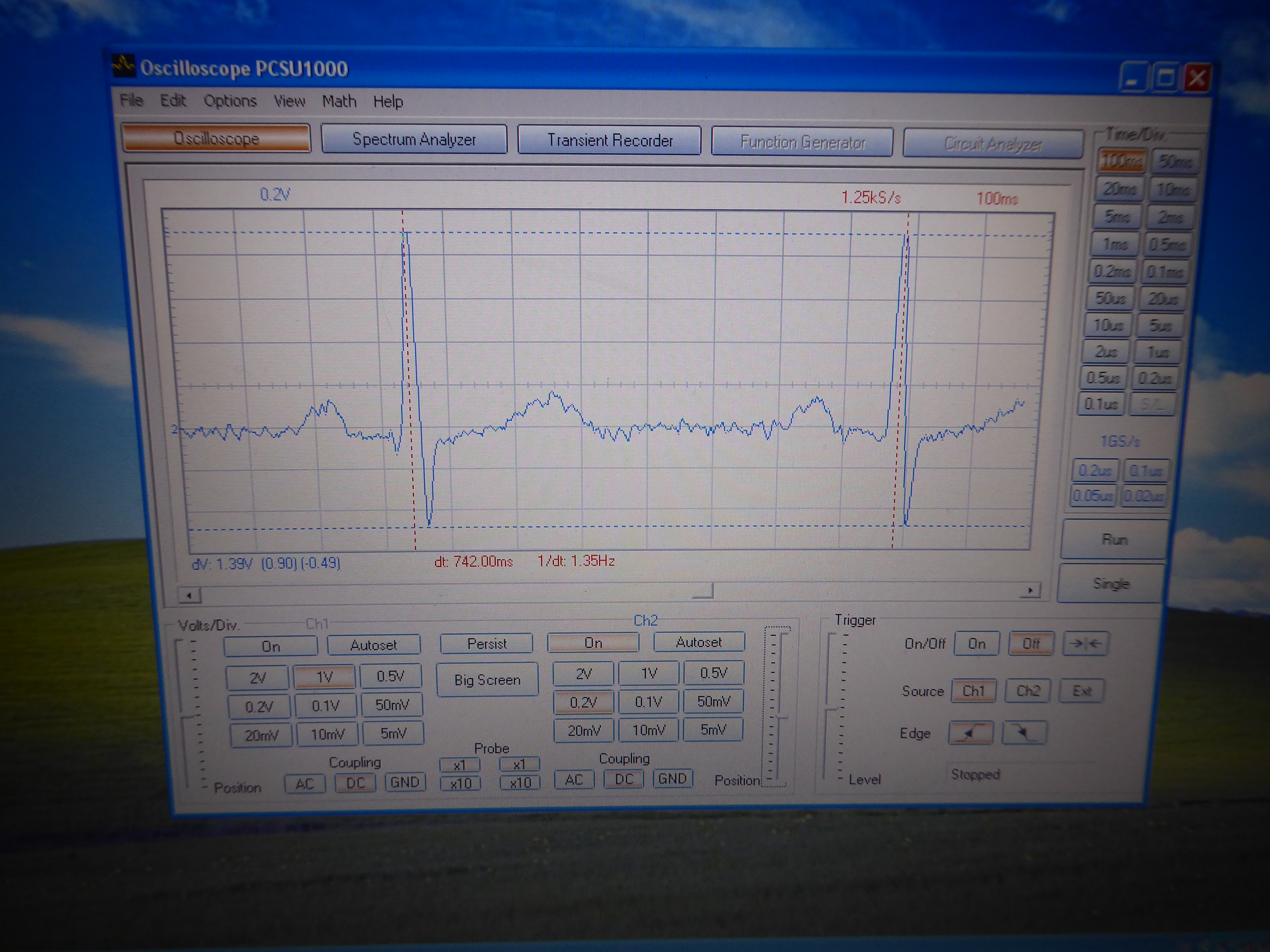Toggle channel 1 On button
The height and width of the screenshot is (952, 1270).
tap(271, 646)
